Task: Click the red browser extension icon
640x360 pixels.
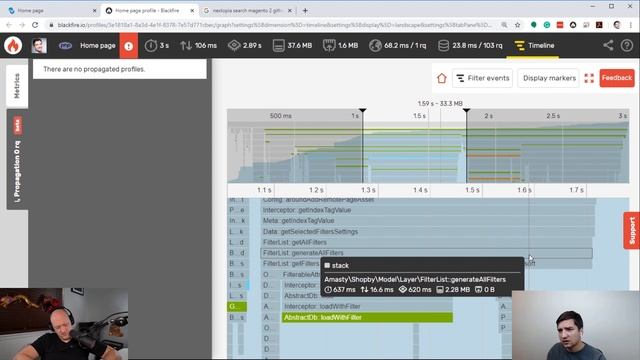Action: [x=560, y=25]
